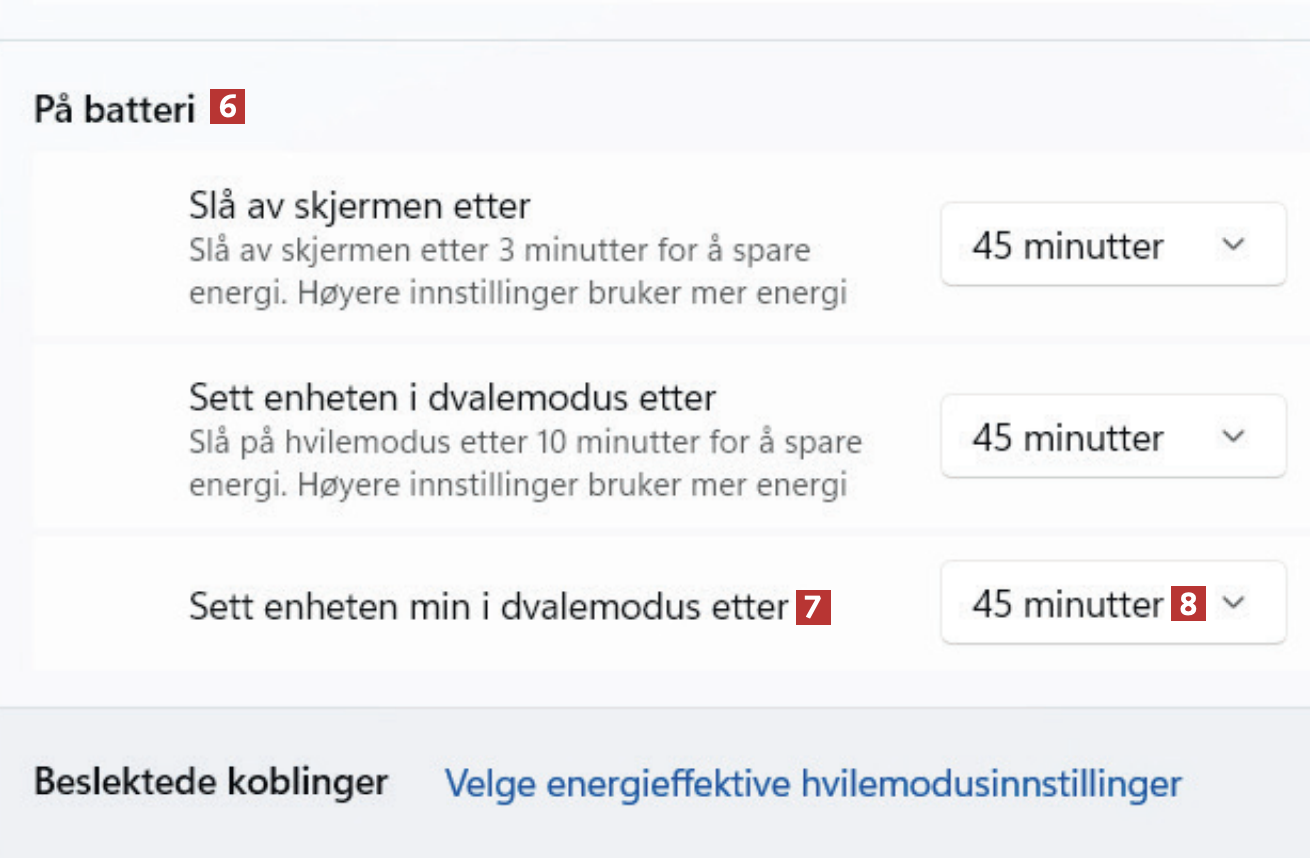
Task: Click the red number 6 badge
Action: 227,107
